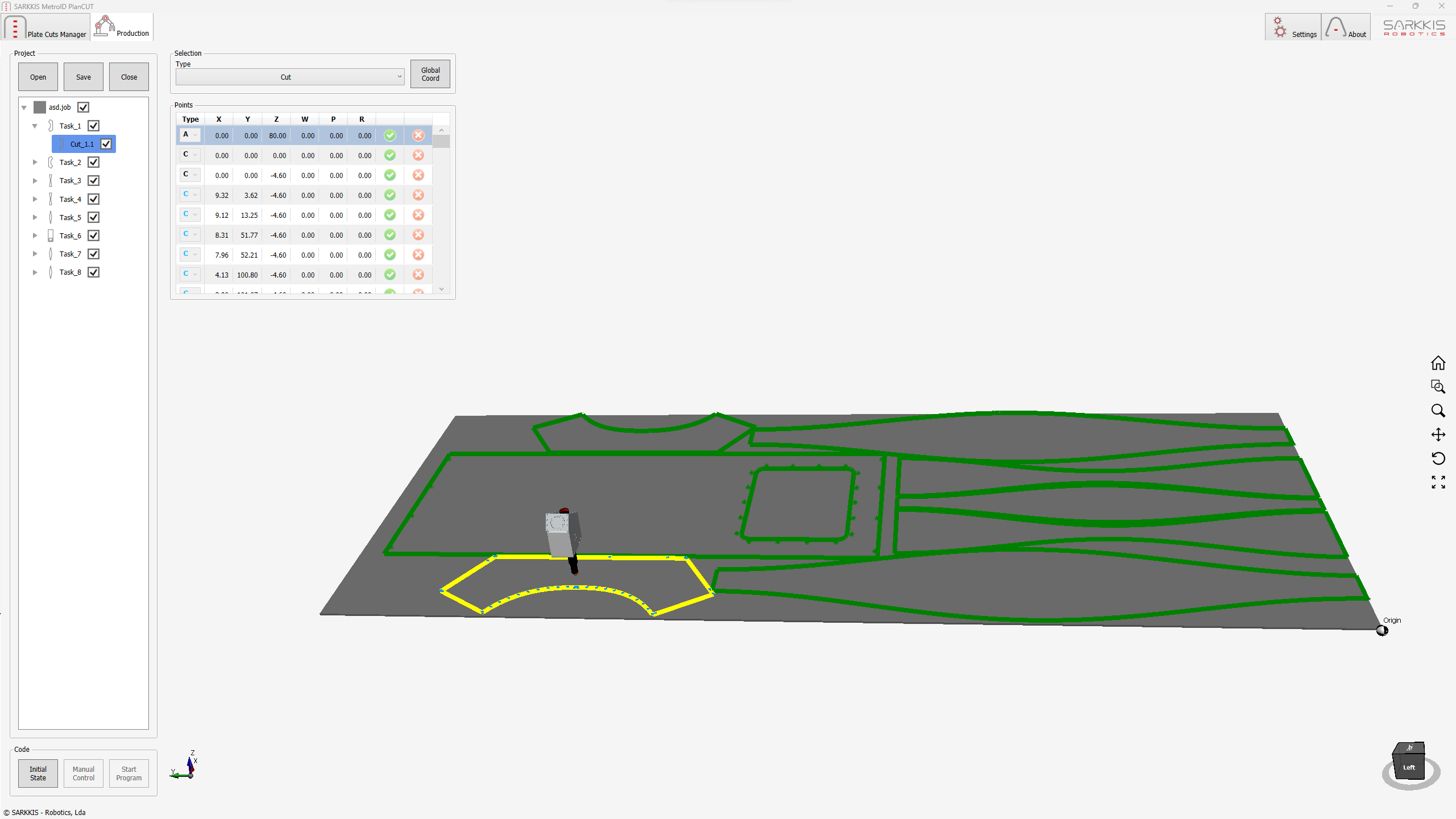Click the Initial State button
The width and height of the screenshot is (1456, 819).
pyautogui.click(x=38, y=773)
